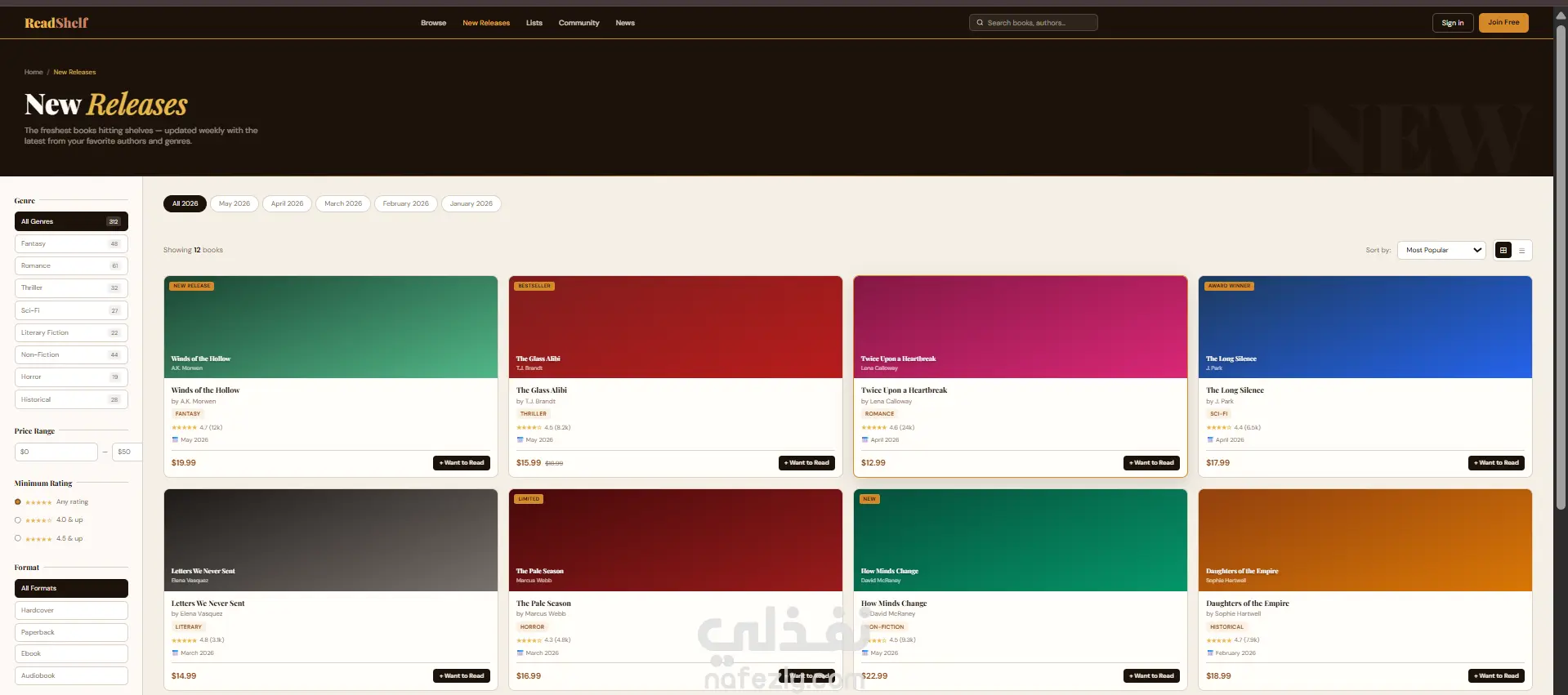Select the March 2026 tab
This screenshot has height=695, width=1568.
343,203
